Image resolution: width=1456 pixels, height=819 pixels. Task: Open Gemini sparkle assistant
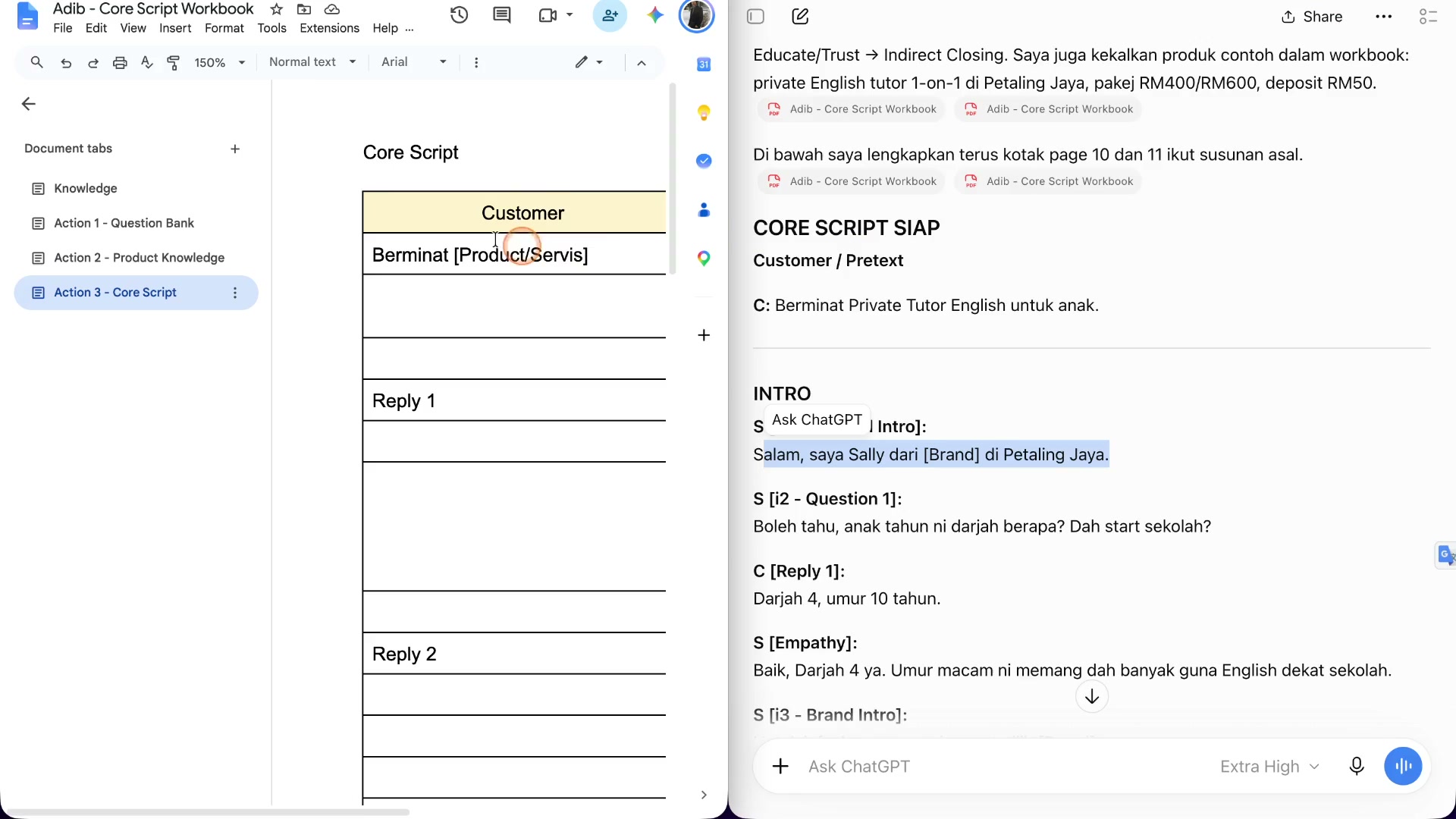click(x=655, y=15)
